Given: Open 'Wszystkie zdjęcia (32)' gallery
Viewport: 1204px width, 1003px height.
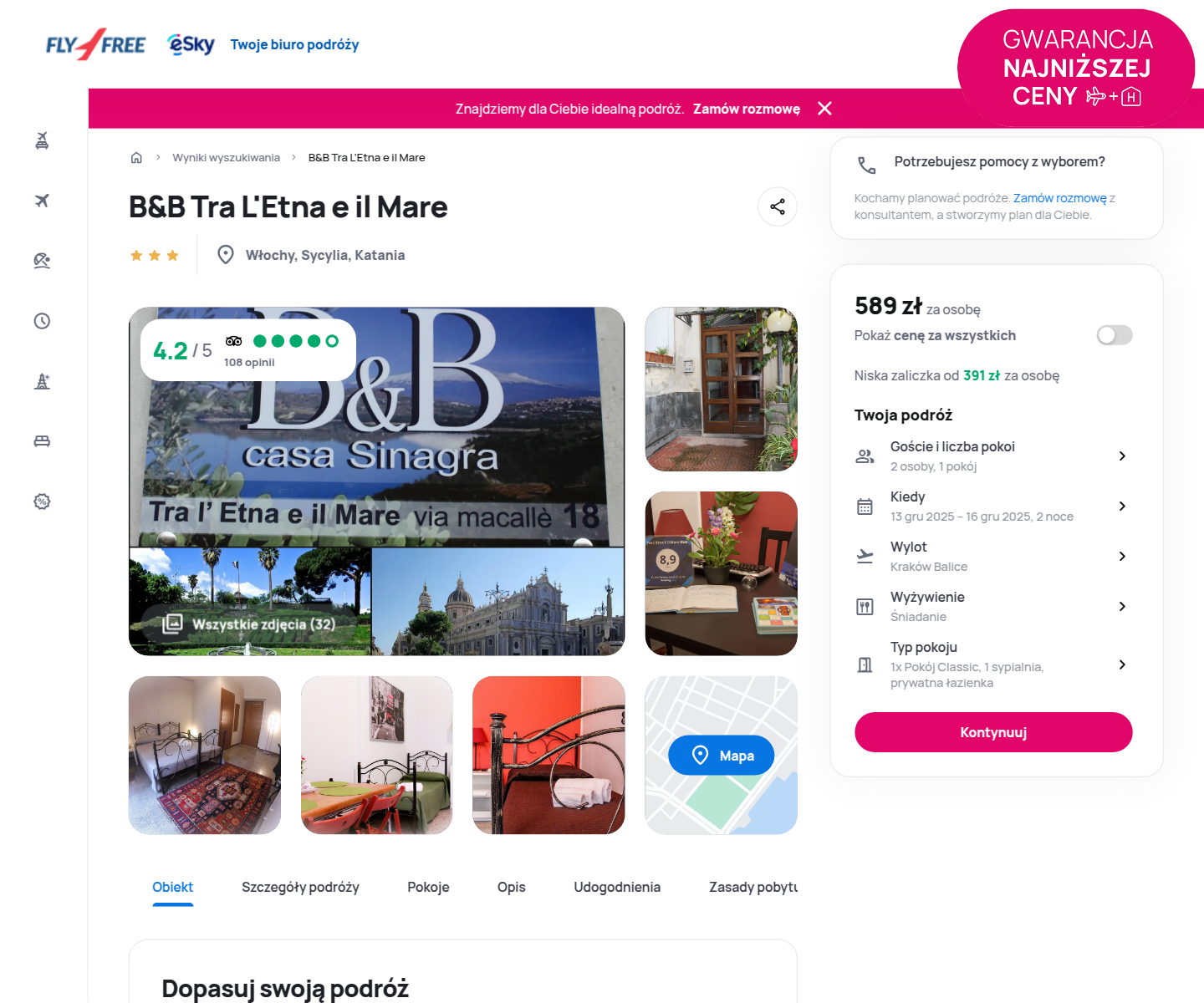Looking at the screenshot, I should click(251, 624).
